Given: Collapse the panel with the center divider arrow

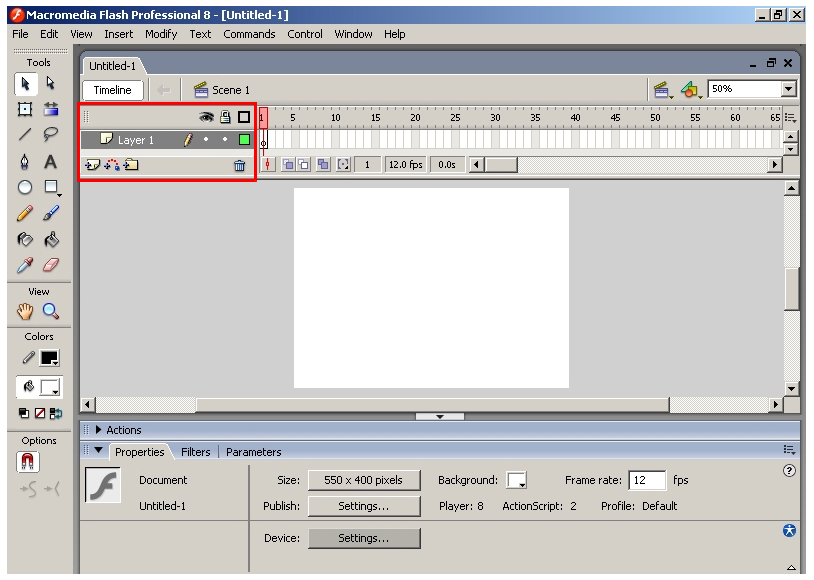Looking at the screenshot, I should [x=440, y=416].
